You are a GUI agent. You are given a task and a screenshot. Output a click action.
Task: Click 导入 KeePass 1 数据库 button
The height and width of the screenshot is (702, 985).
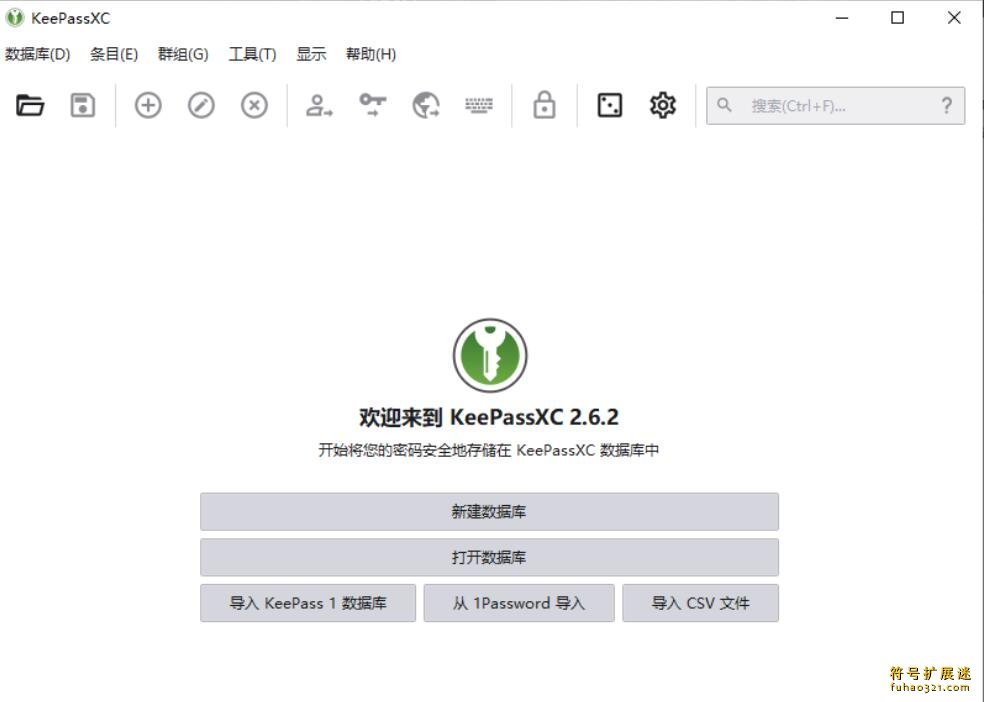(308, 603)
